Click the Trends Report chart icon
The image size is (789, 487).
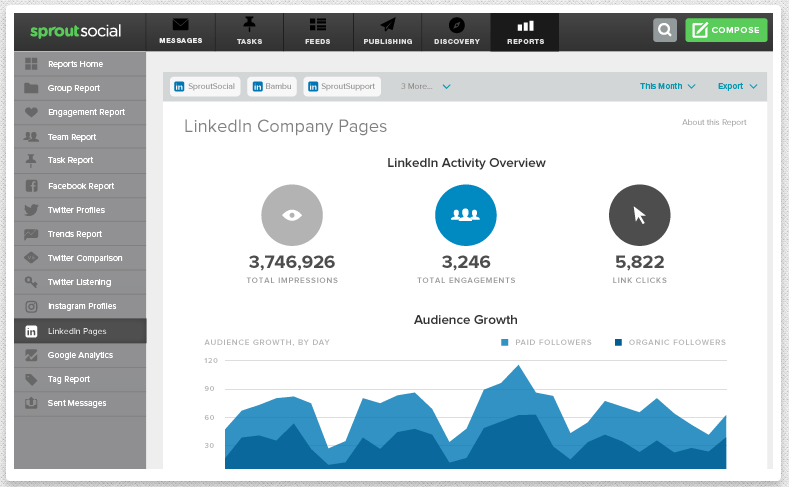[x=31, y=234]
